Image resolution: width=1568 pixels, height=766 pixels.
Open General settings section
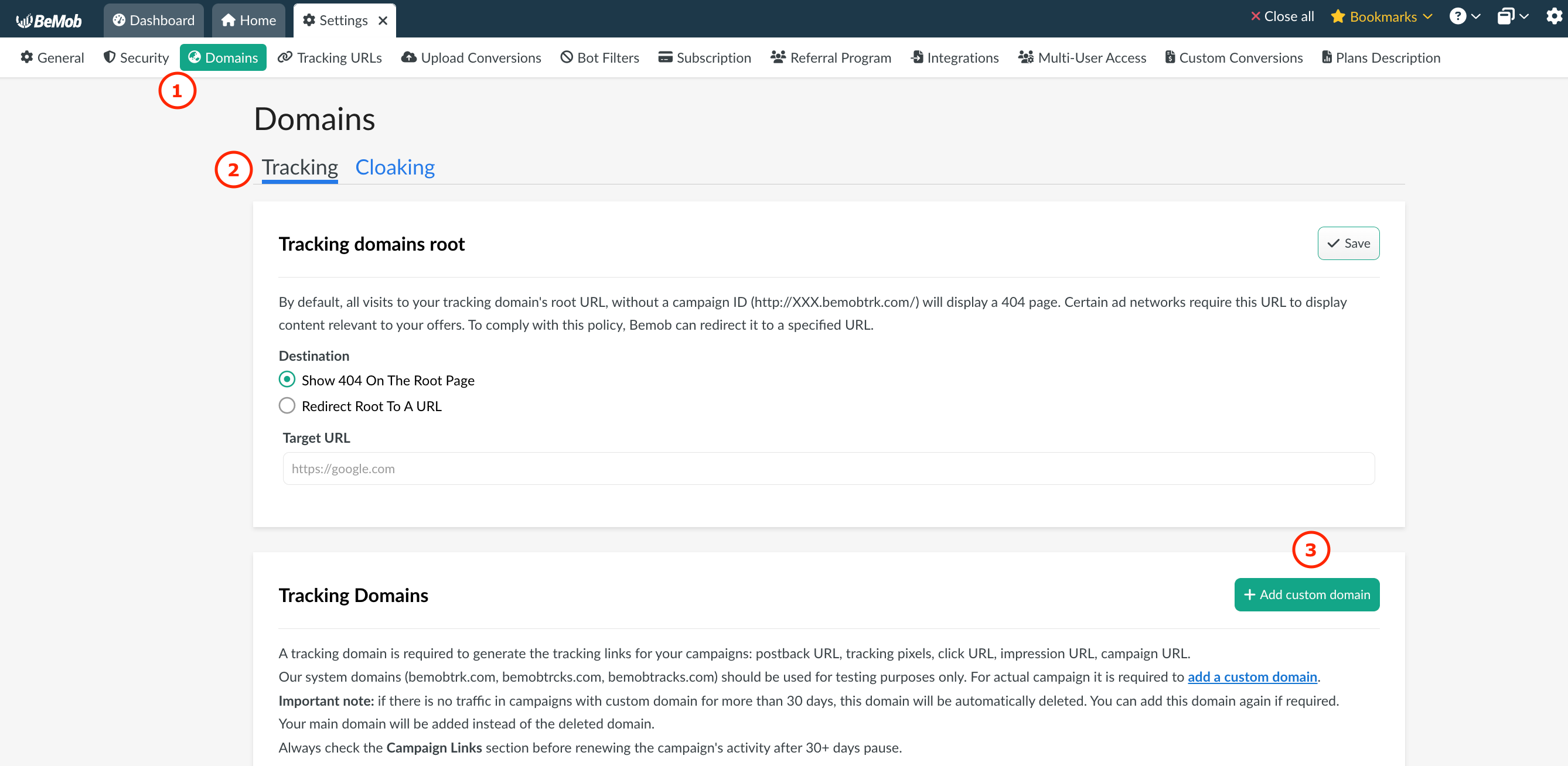tap(52, 57)
